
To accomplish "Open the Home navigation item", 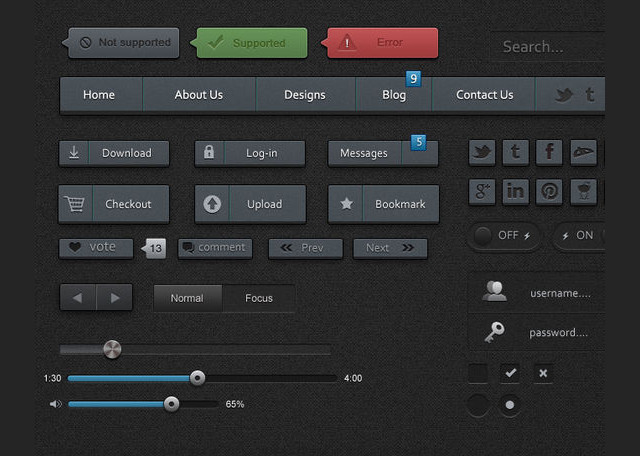I will (x=101, y=95).
